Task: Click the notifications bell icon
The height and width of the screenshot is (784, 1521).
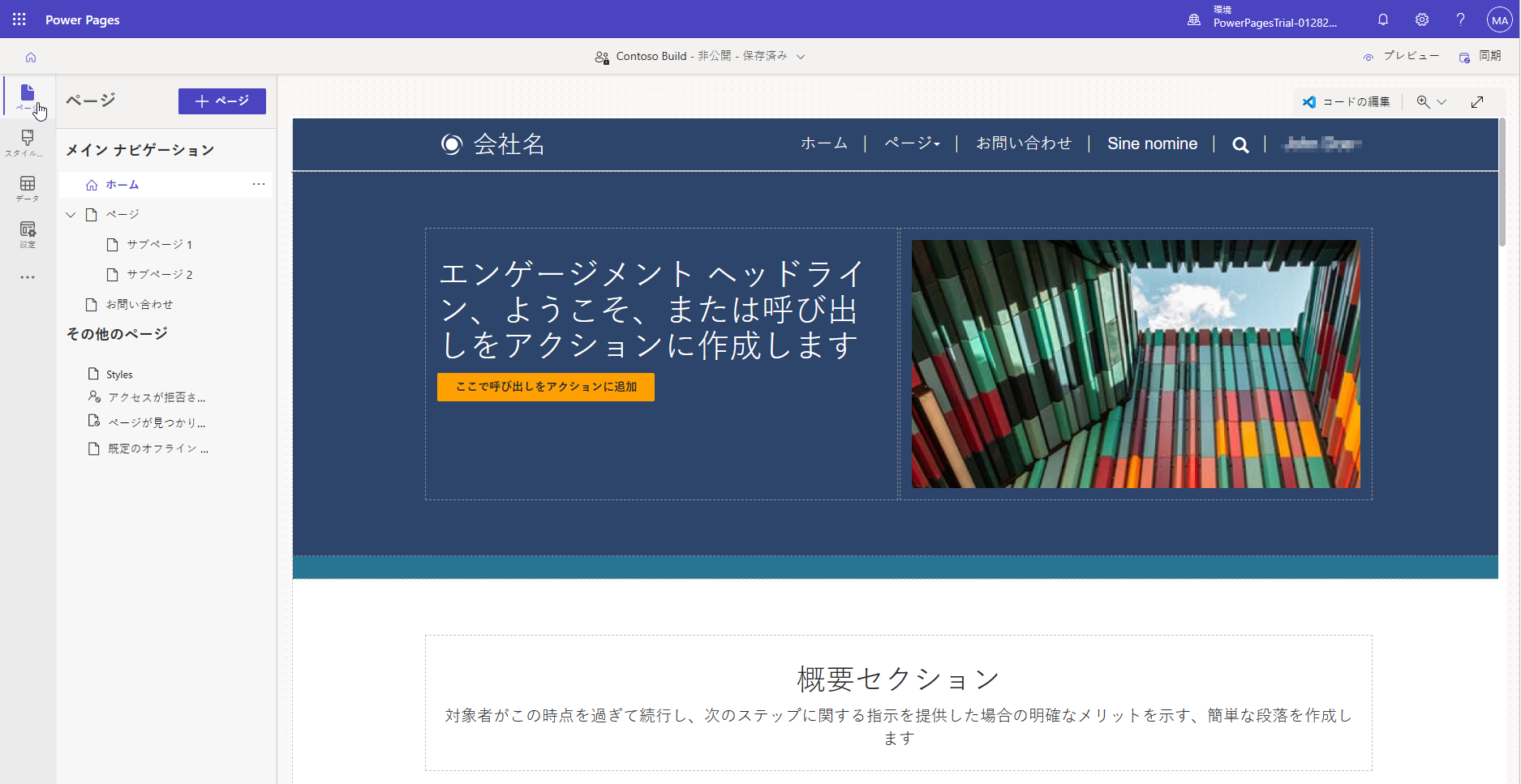Action: [x=1383, y=19]
